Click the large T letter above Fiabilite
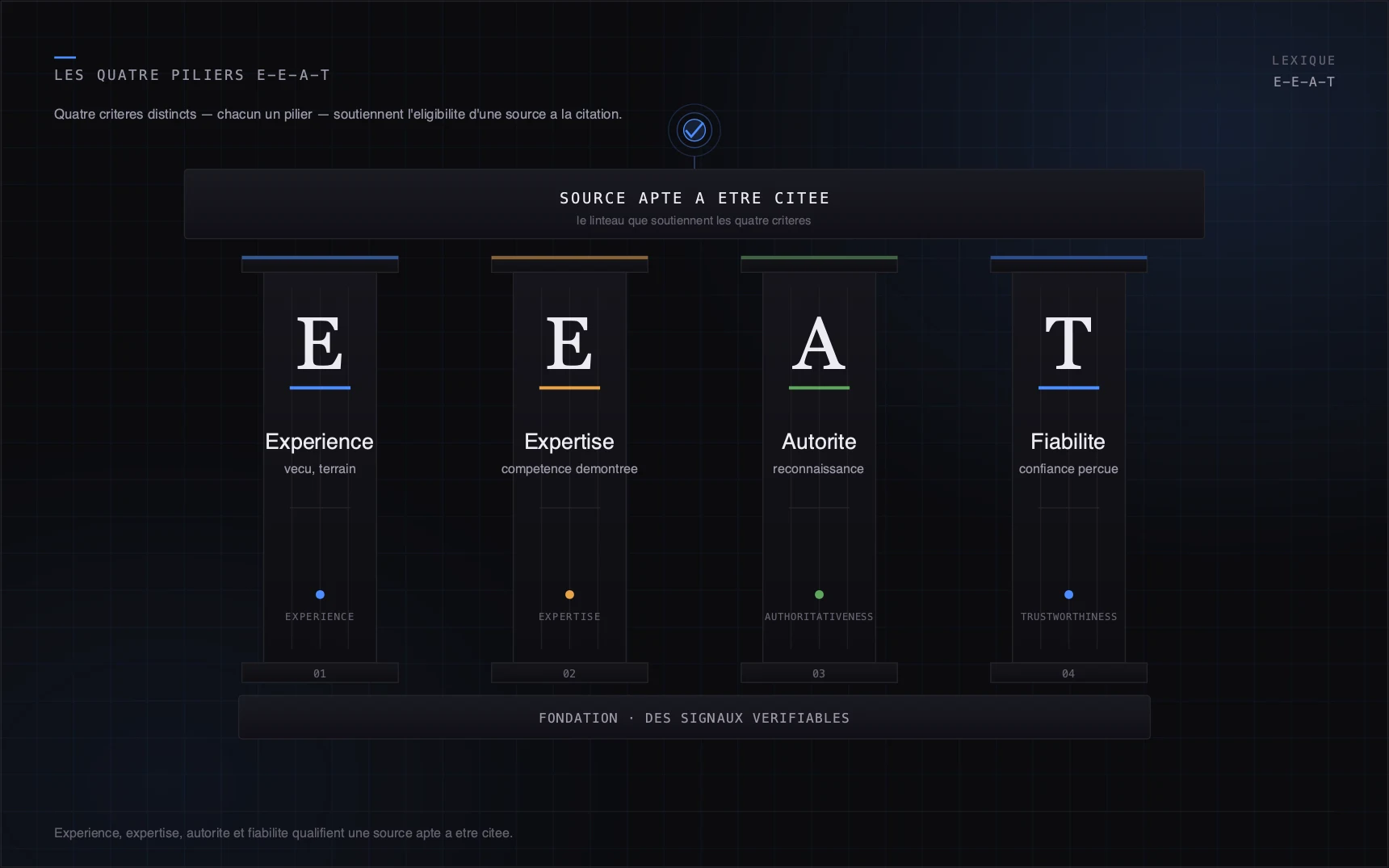Image resolution: width=1389 pixels, height=868 pixels. (1068, 344)
